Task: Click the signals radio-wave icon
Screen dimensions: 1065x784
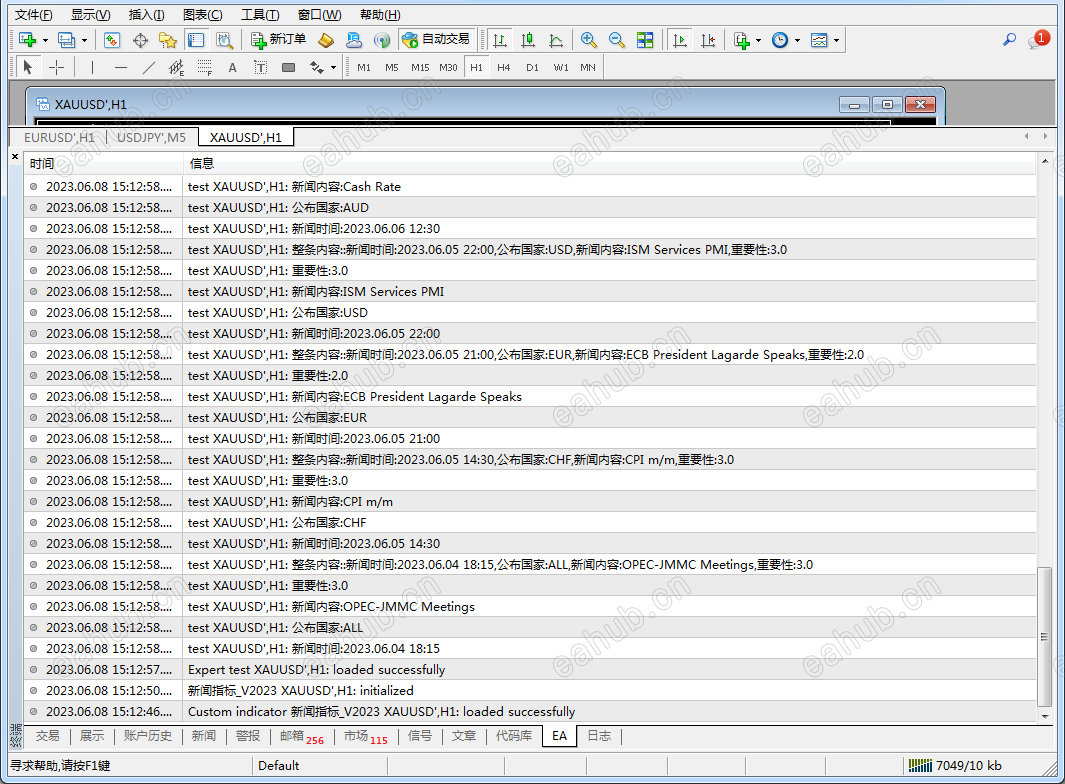Action: pyautogui.click(x=382, y=40)
